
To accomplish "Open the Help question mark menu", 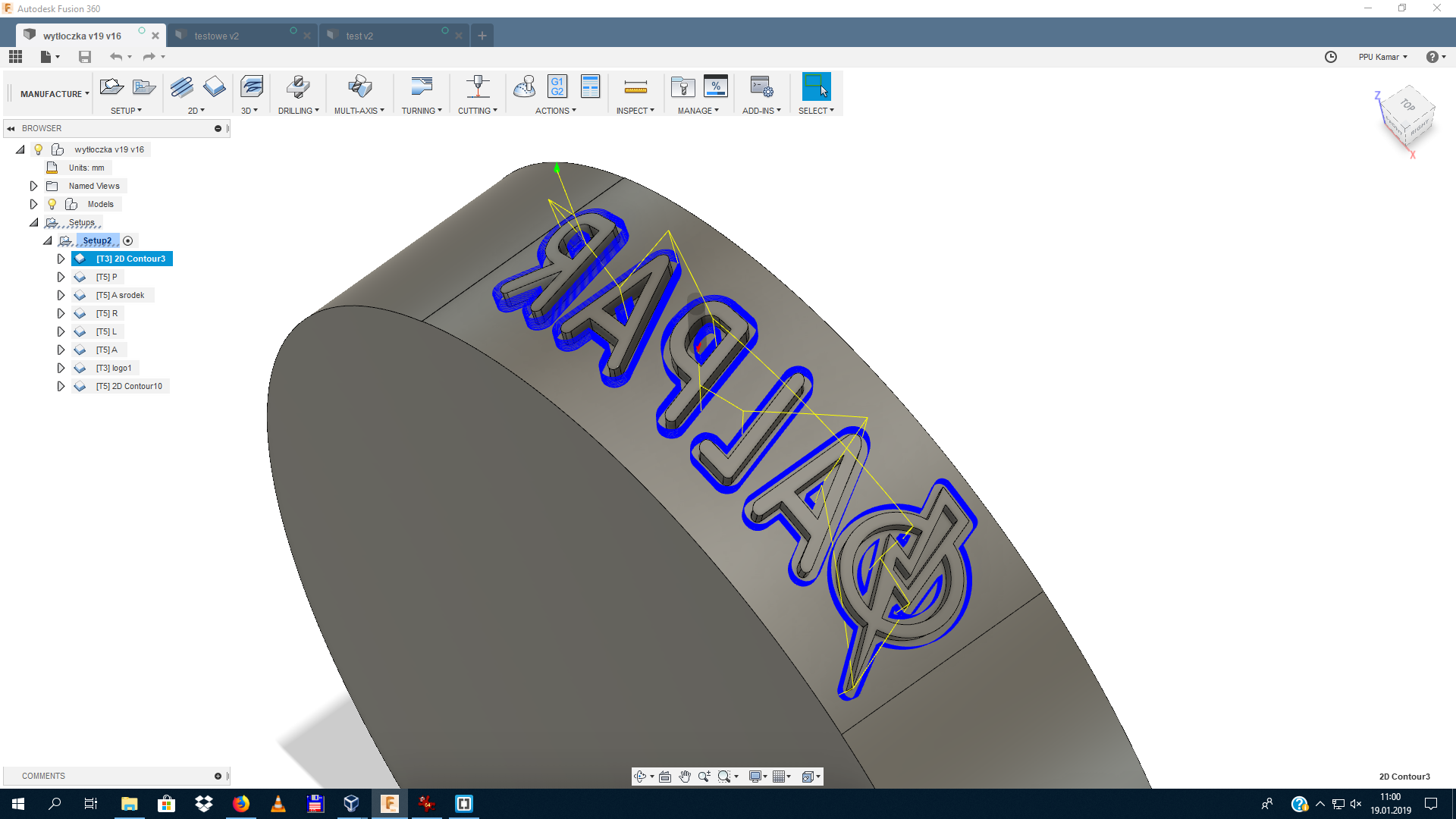I will 1436,57.
